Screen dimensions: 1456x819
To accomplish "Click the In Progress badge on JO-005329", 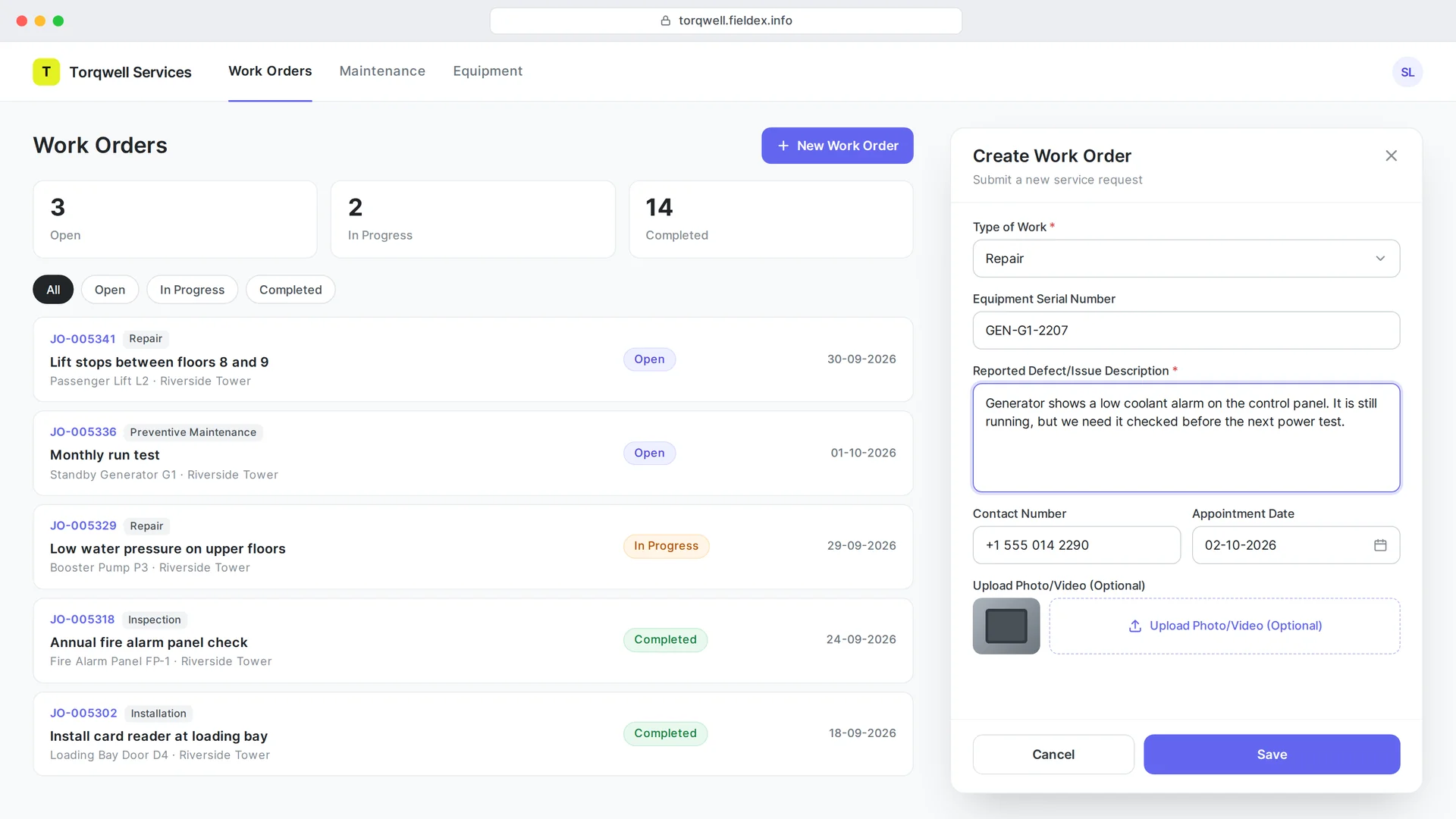I will [666, 546].
